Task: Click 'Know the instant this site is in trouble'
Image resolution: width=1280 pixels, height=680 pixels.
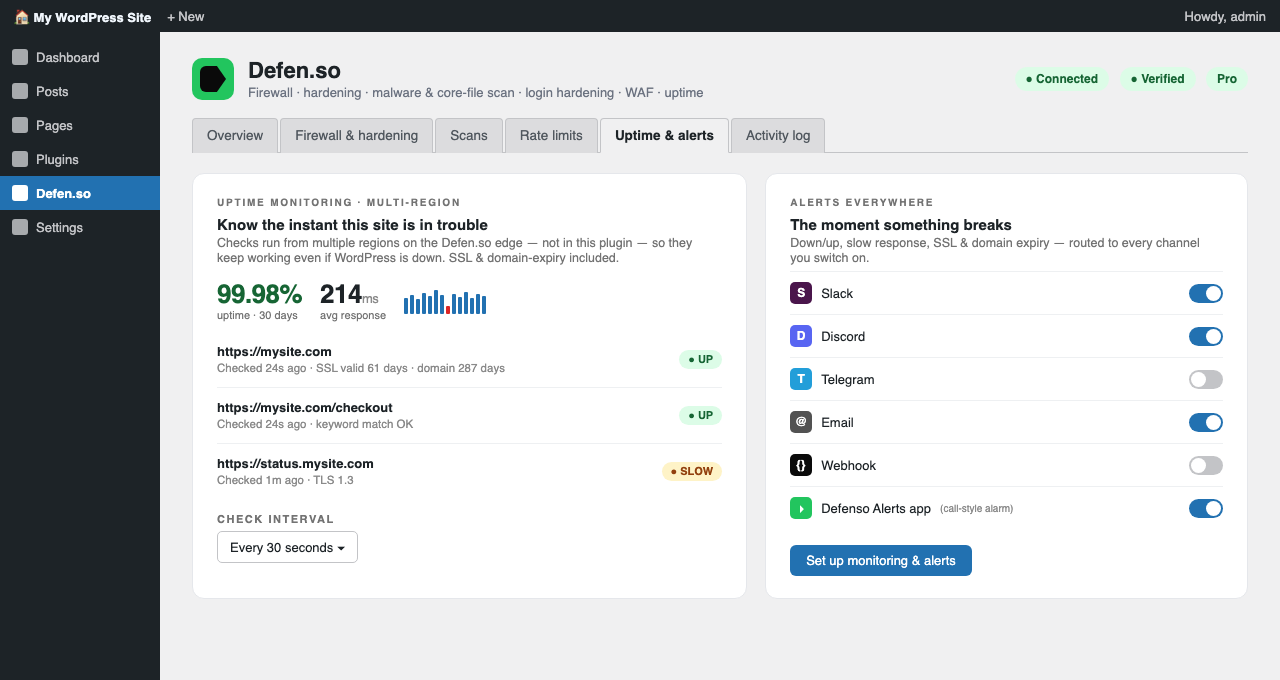Action: tap(352, 225)
